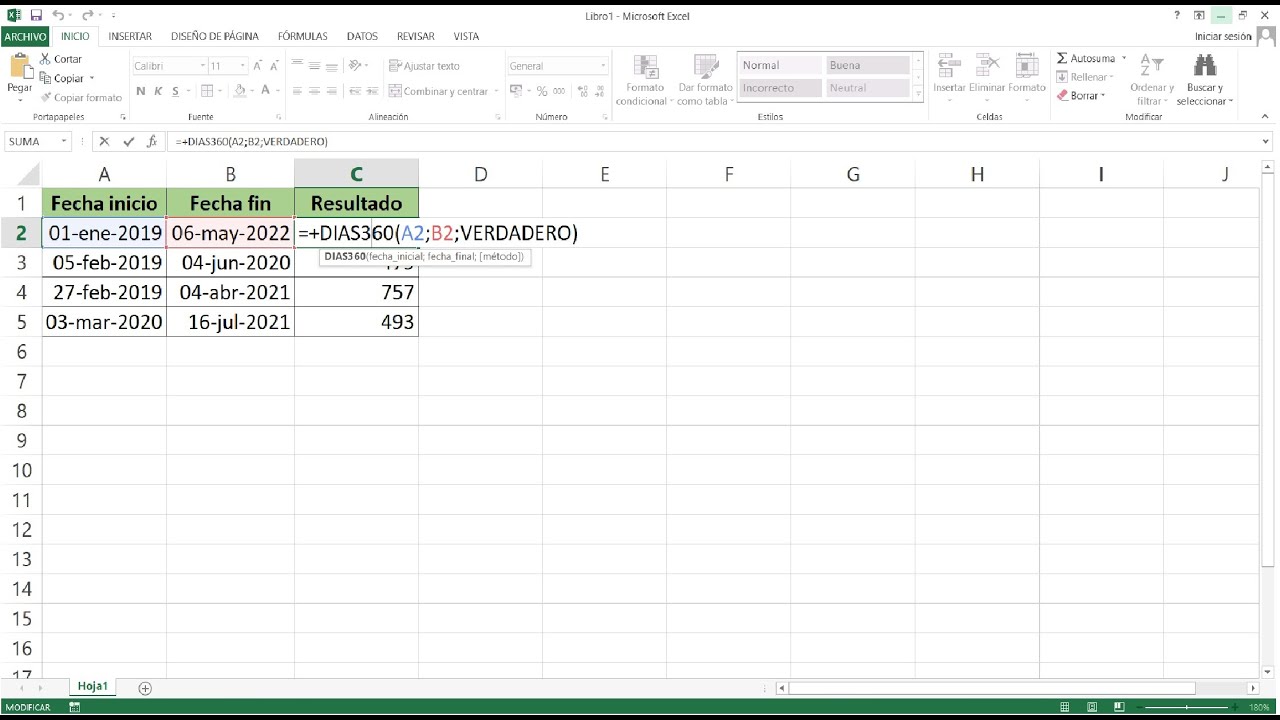Image resolution: width=1280 pixels, height=720 pixels.
Task: Open the SUMA name box dropdown
Action: pos(64,142)
